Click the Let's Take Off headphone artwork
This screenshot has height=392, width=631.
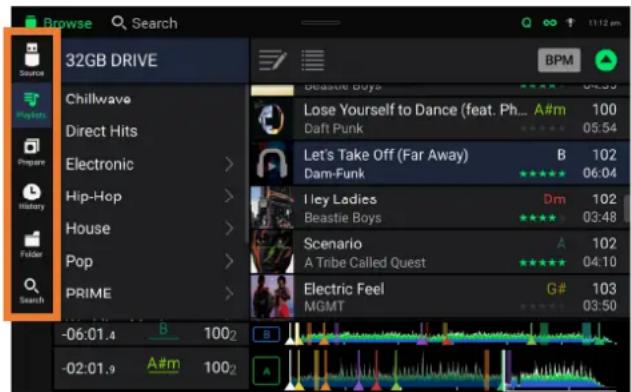[x=272, y=163]
